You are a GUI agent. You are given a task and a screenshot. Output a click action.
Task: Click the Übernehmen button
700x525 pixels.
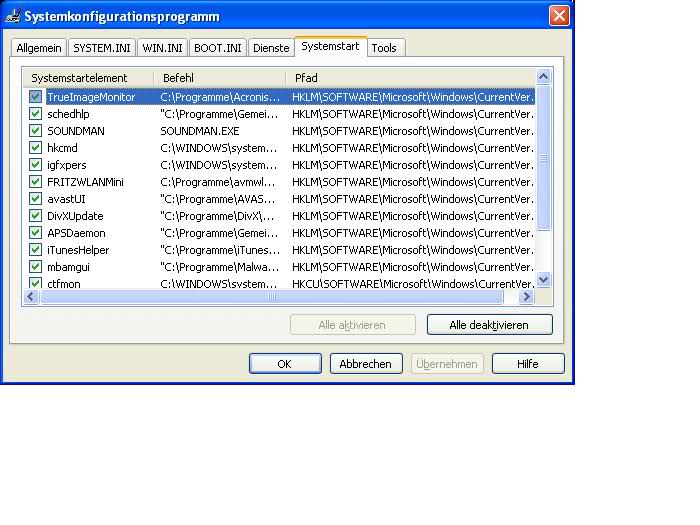pos(447,364)
